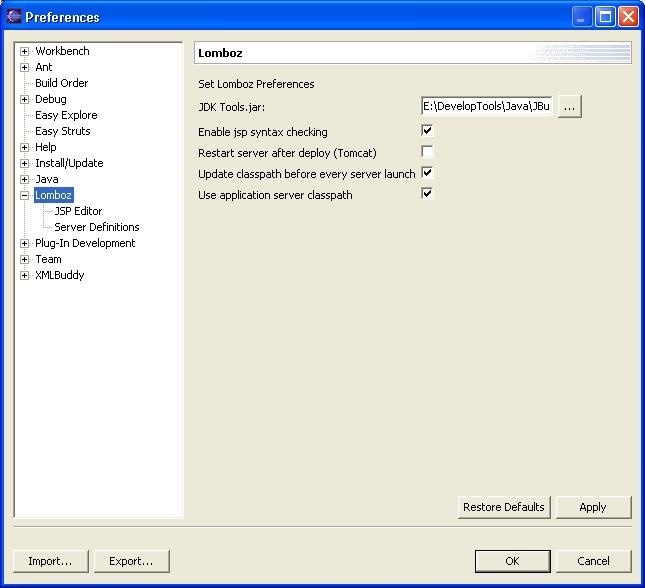Open Build Order preferences page
645x588 pixels.
click(62, 83)
